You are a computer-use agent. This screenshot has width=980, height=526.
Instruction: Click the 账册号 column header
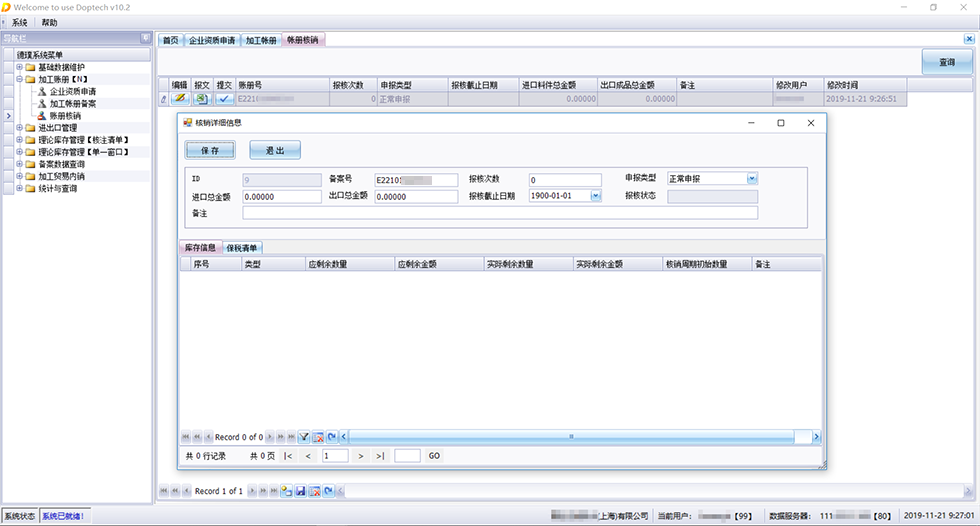click(x=282, y=85)
